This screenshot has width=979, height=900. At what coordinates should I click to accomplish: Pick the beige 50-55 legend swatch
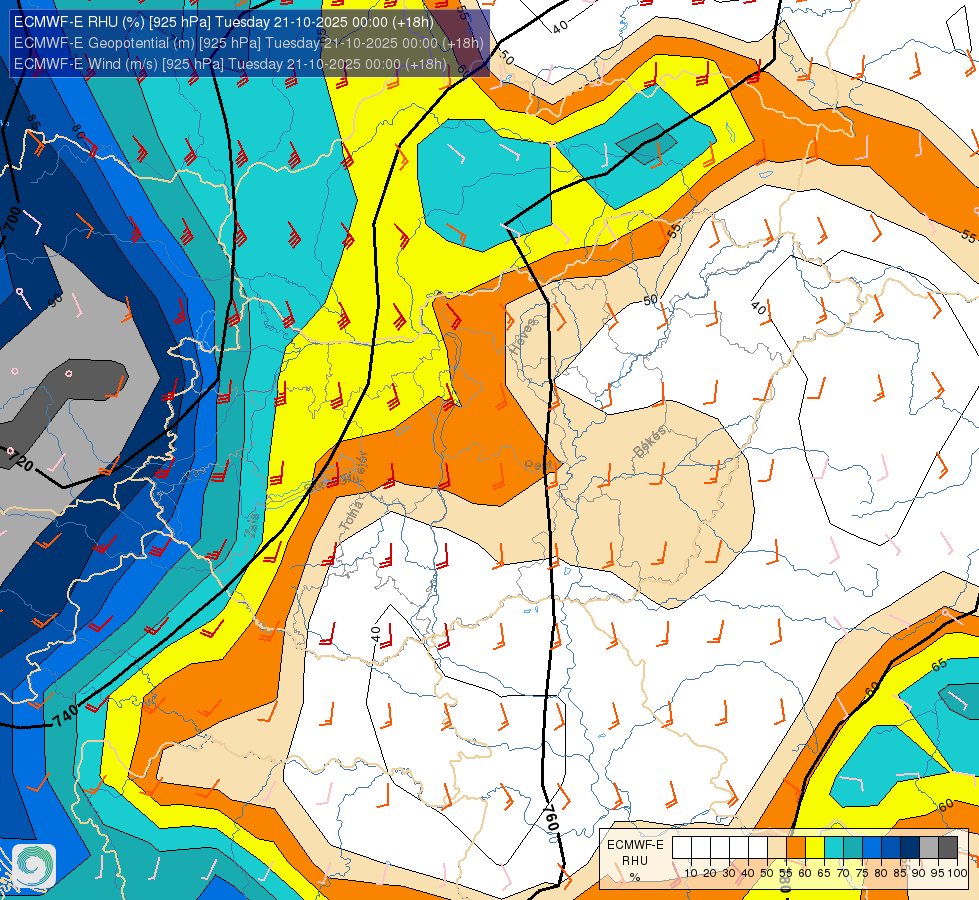coord(777,849)
